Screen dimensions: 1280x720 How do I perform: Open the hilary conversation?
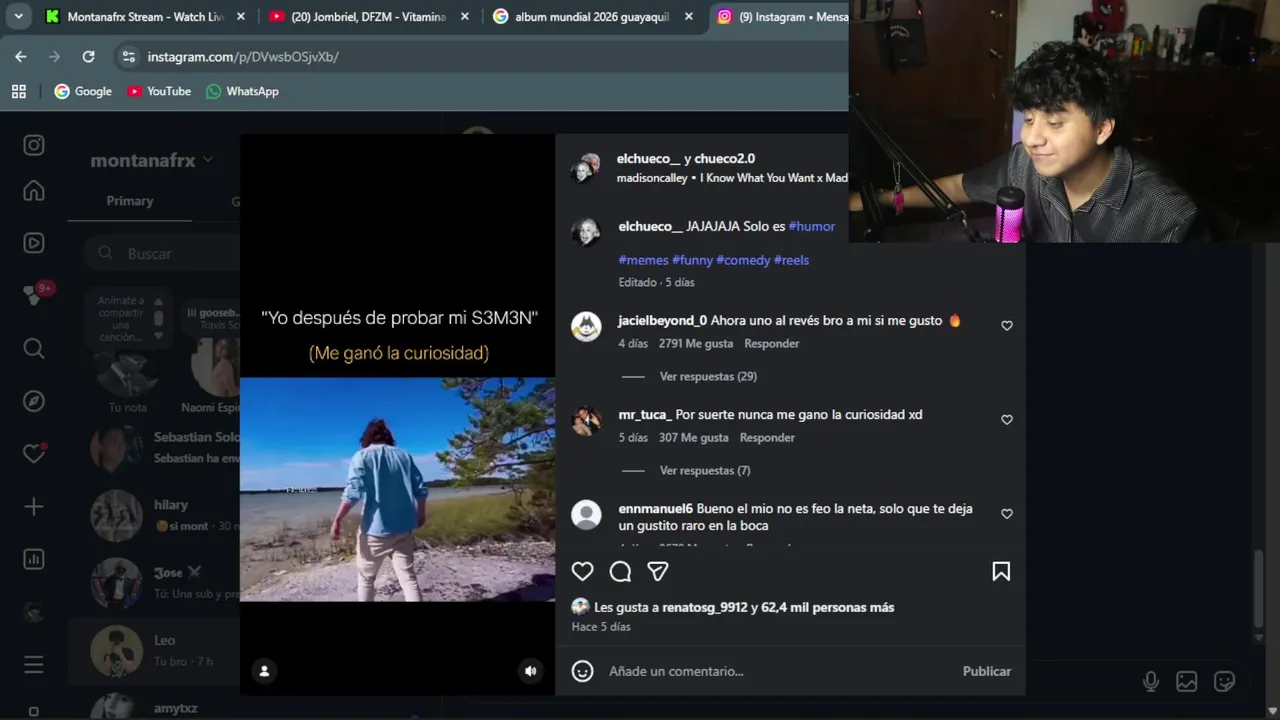point(154,515)
